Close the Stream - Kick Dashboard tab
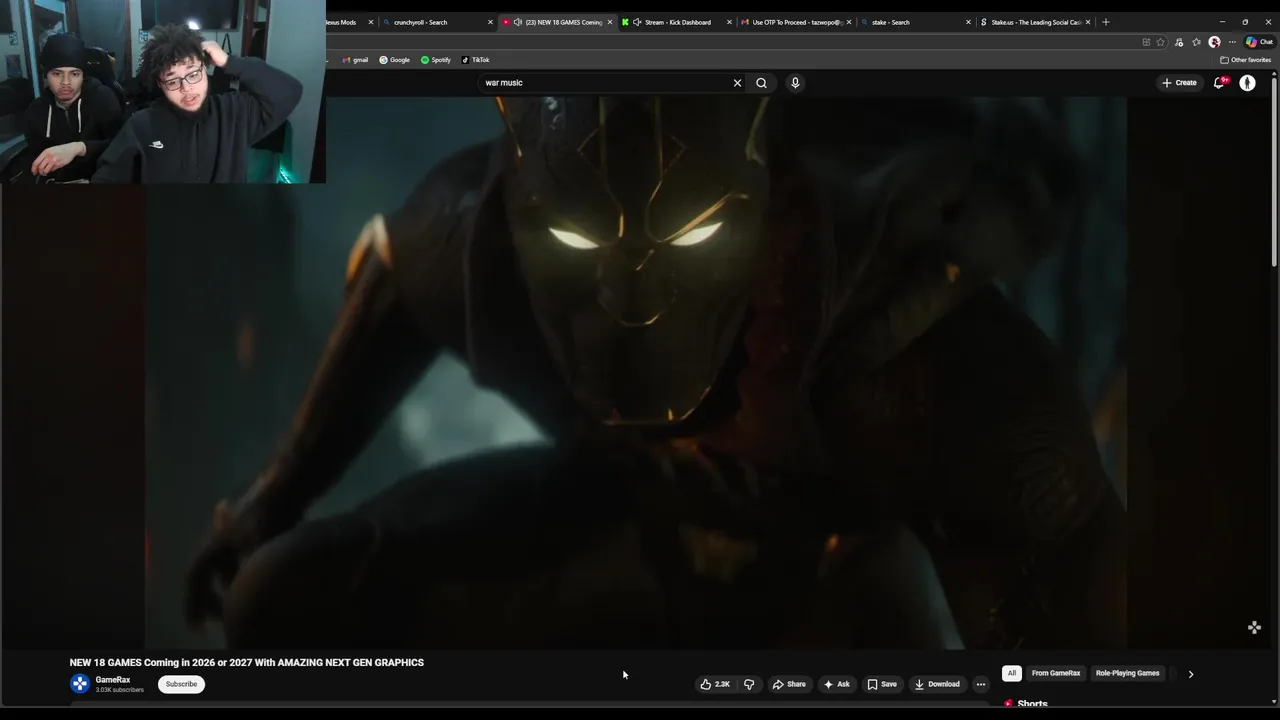The image size is (1280, 720). (729, 22)
